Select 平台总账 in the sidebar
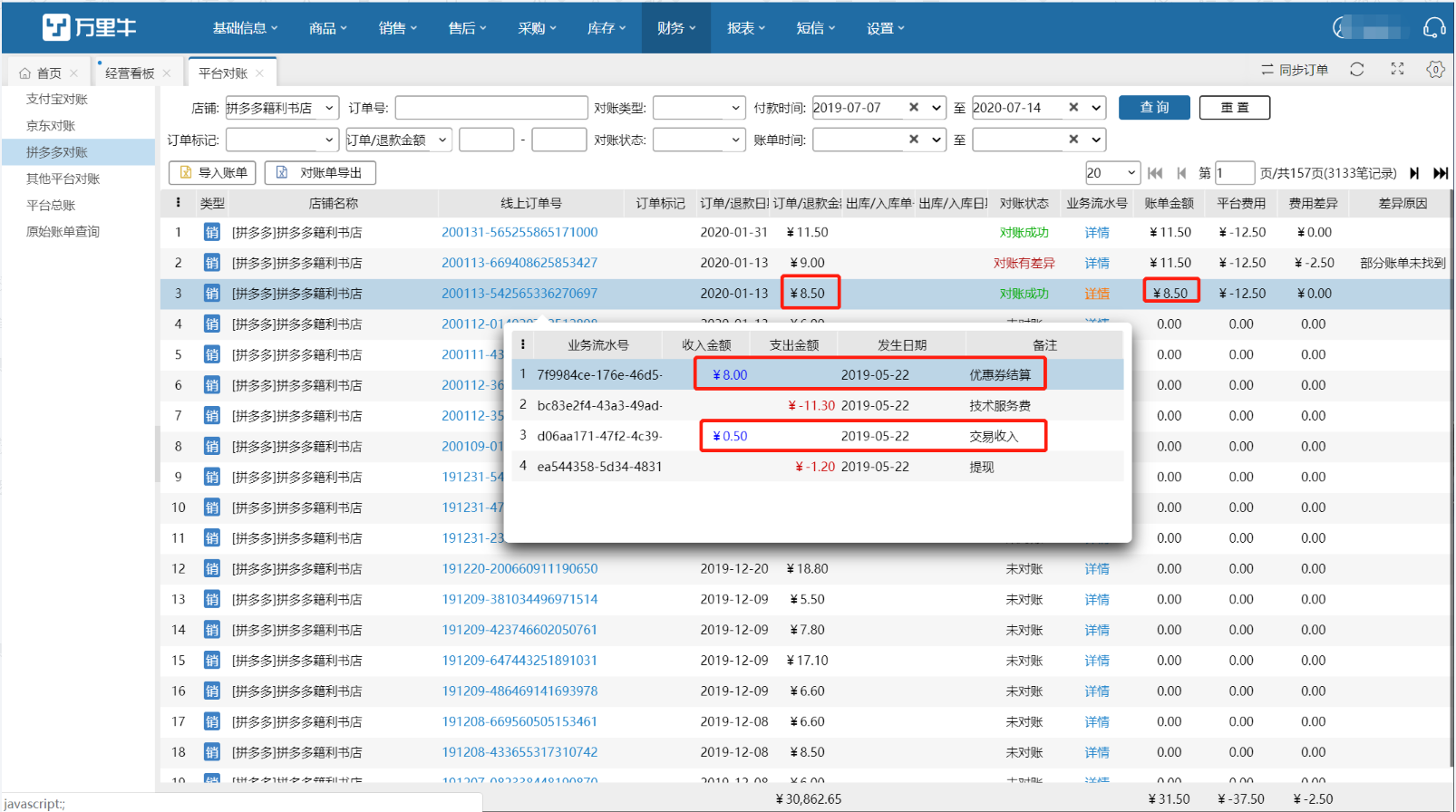The image size is (1456, 812). pyautogui.click(x=51, y=205)
